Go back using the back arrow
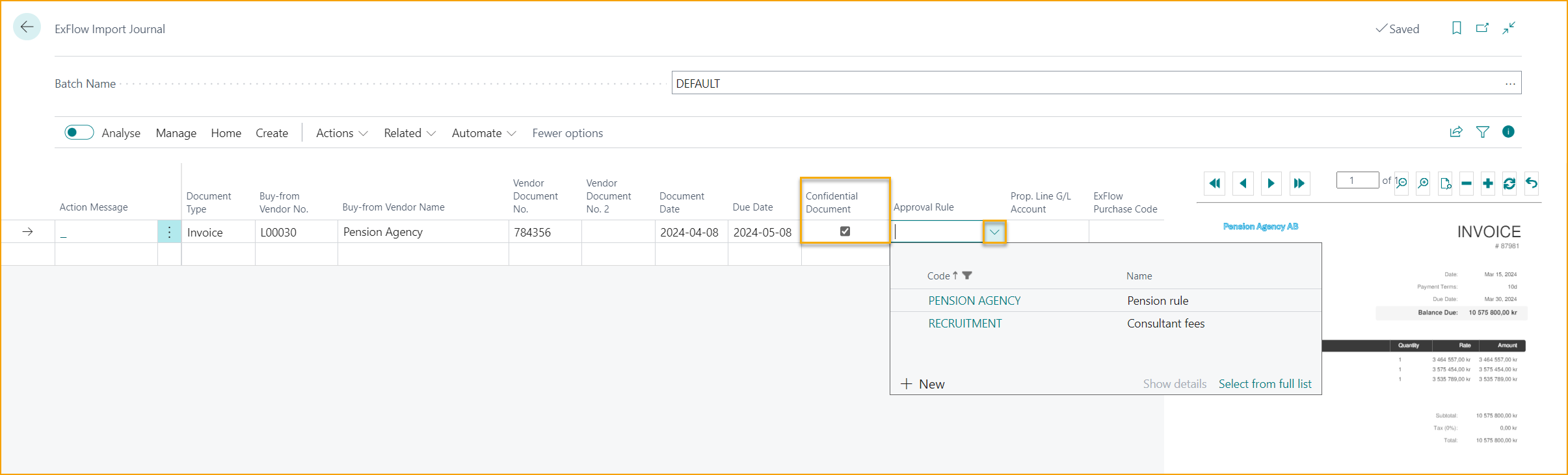The image size is (1568, 475). click(27, 27)
